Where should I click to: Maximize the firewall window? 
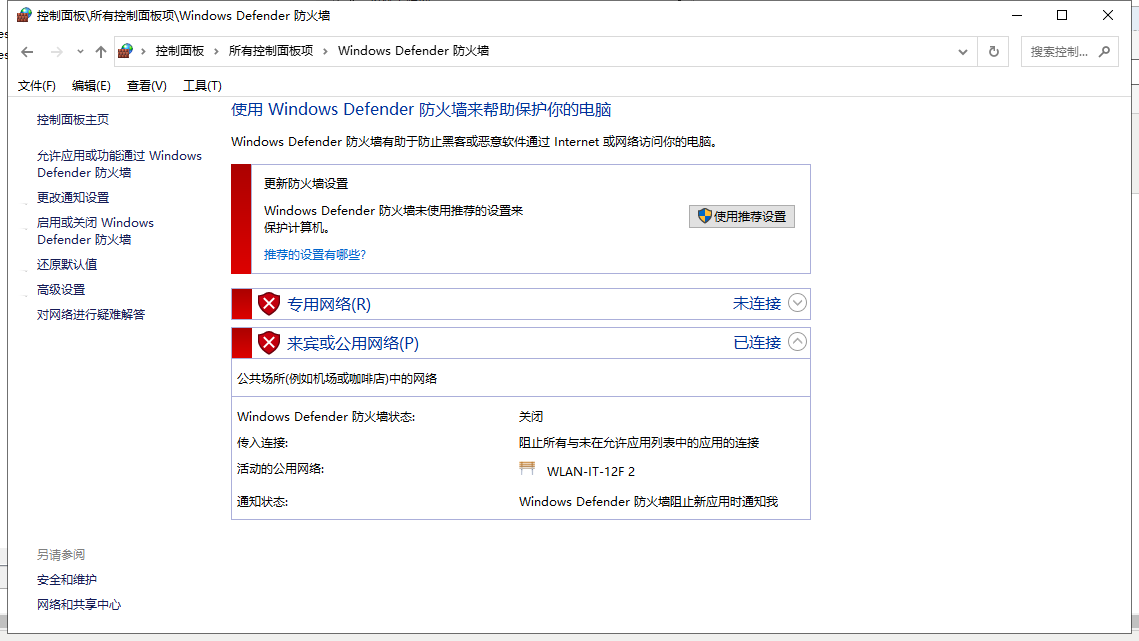pos(1062,15)
